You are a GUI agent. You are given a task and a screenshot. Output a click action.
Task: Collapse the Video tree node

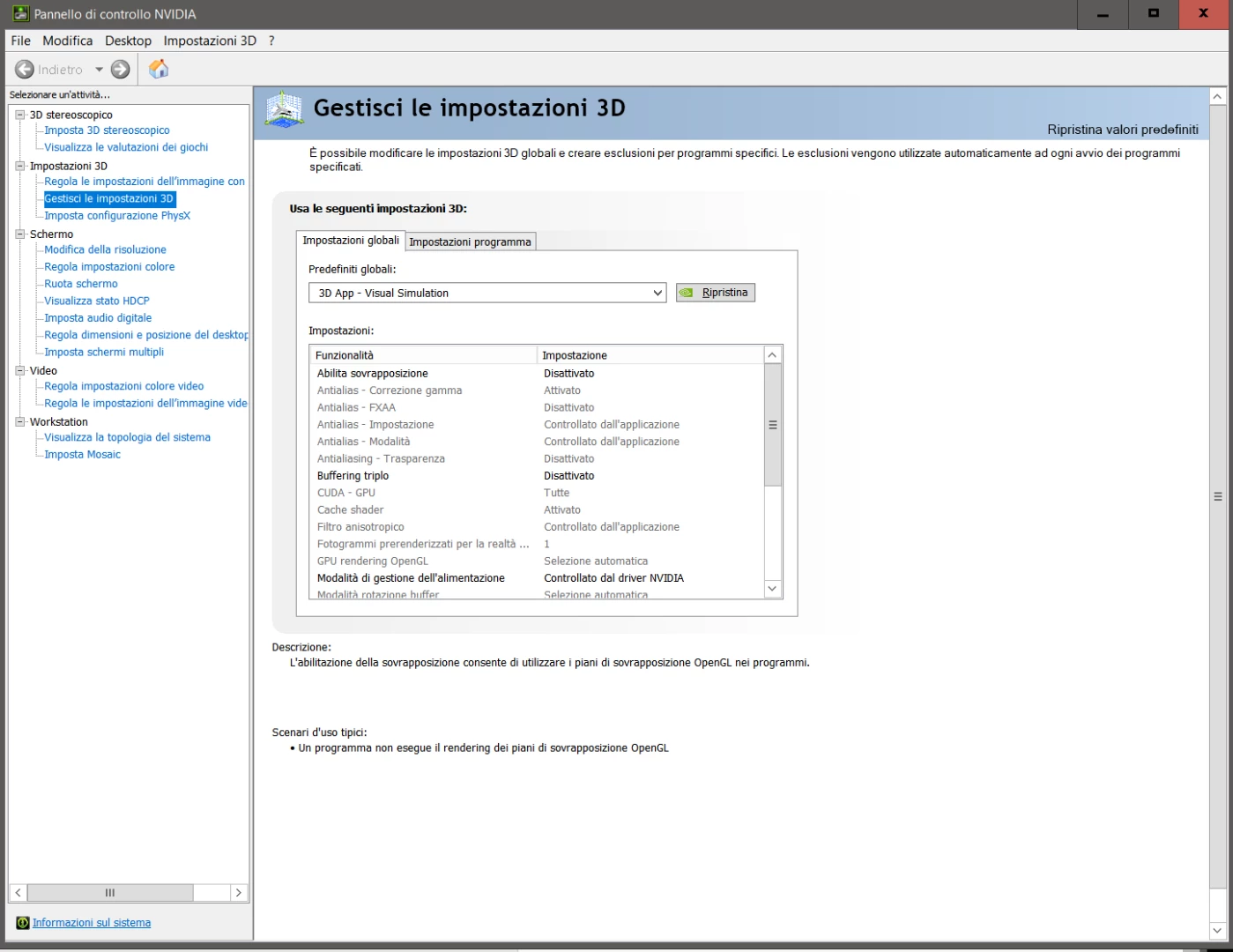pos(20,371)
